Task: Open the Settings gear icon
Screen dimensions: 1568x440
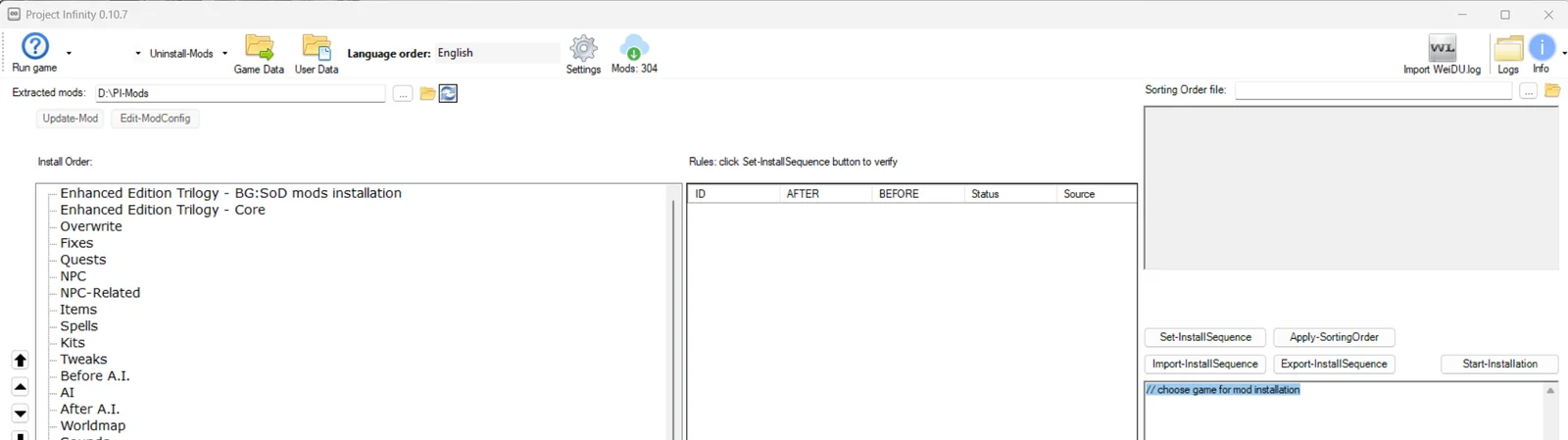Action: [x=583, y=48]
